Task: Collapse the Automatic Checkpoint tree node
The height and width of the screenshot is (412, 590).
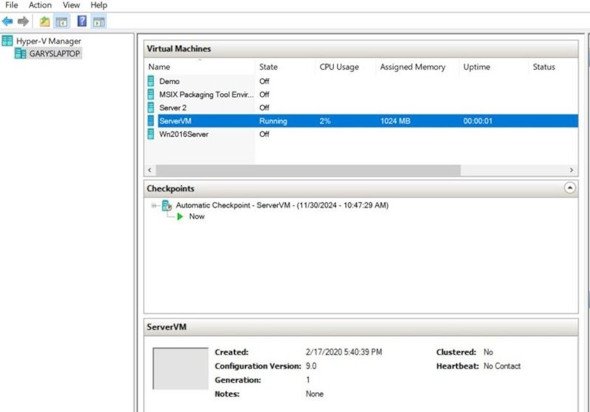Action: tap(154, 205)
